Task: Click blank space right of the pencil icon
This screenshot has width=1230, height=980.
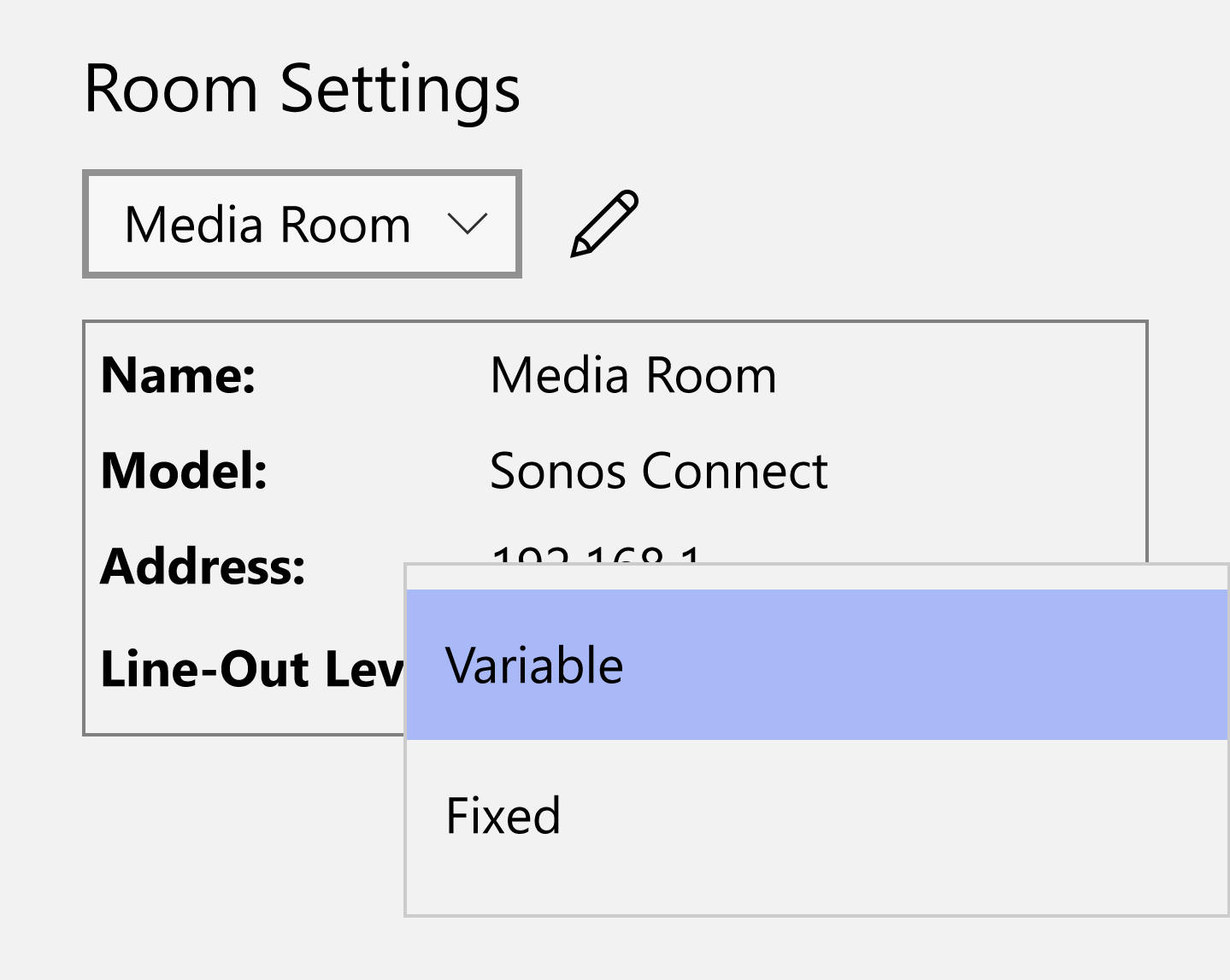Action: [x=855, y=224]
